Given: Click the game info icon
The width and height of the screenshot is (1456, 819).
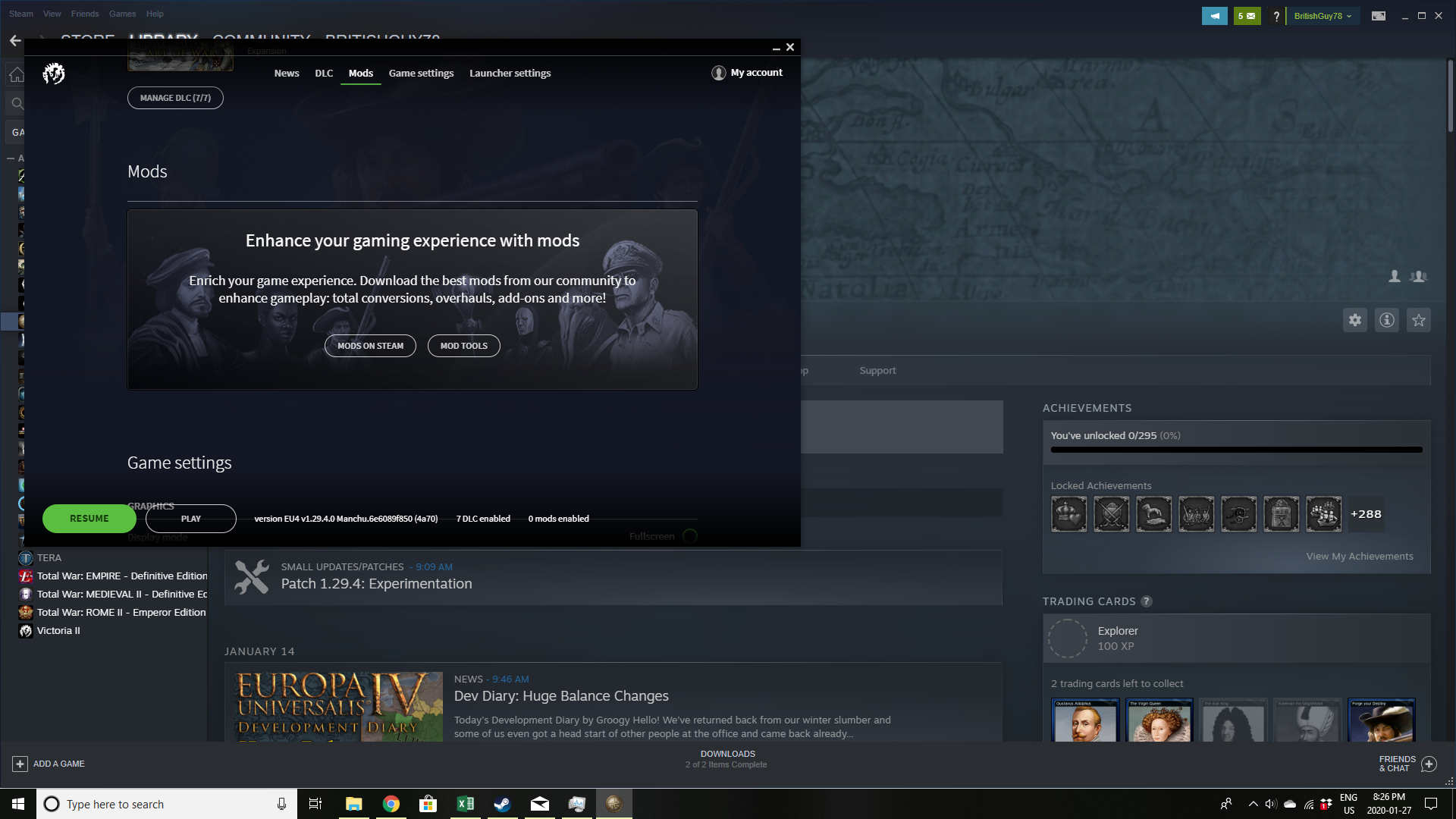Looking at the screenshot, I should tap(1387, 320).
